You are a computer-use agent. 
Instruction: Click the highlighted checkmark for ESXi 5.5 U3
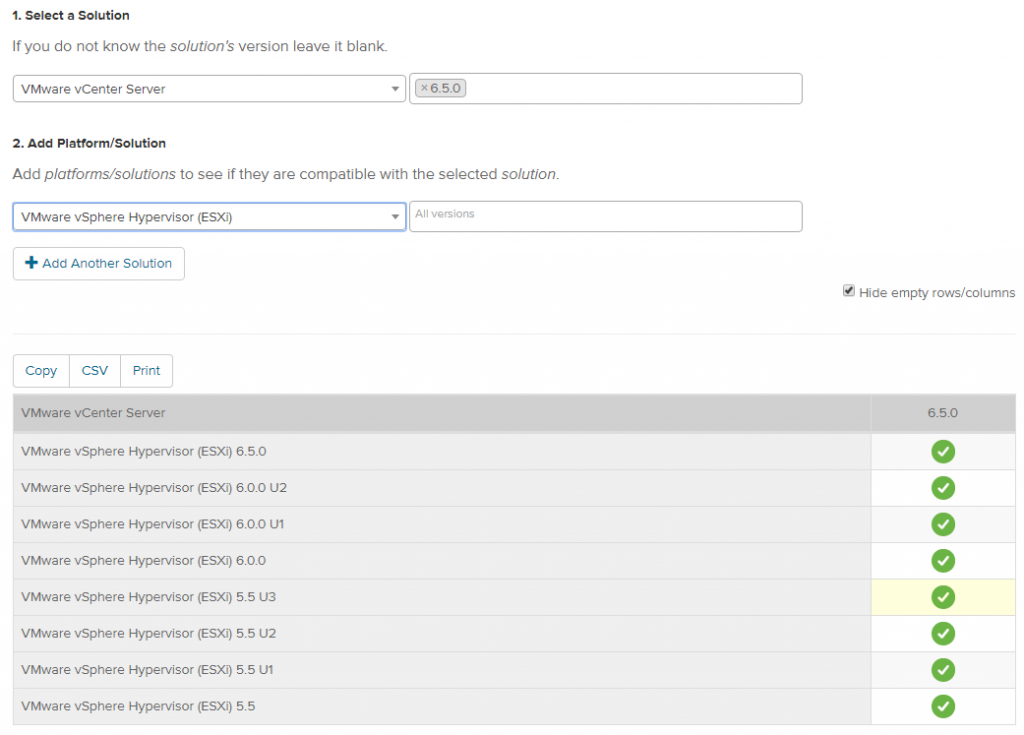(942, 597)
